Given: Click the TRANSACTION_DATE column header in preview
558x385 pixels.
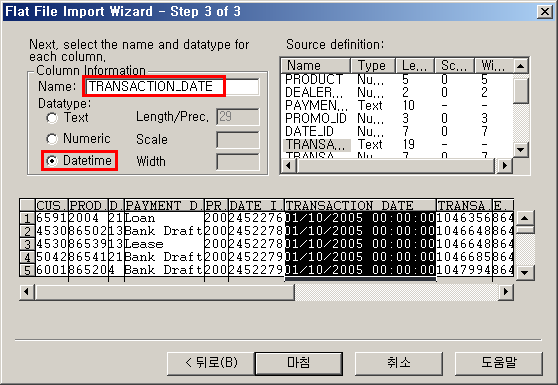Looking at the screenshot, I should 360,205.
